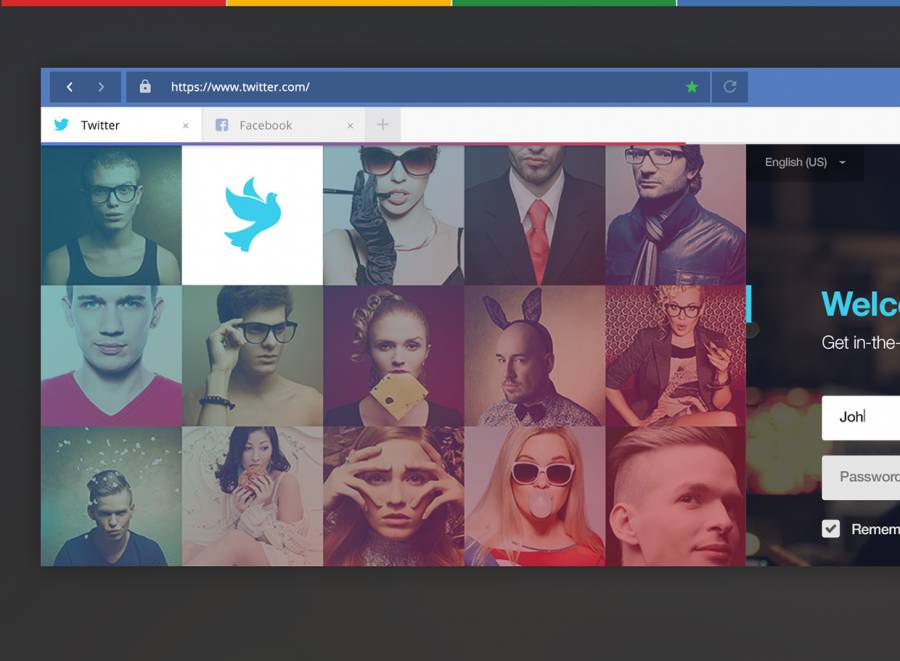
Task: Select the photo of man wearing bunny ears
Action: point(535,356)
